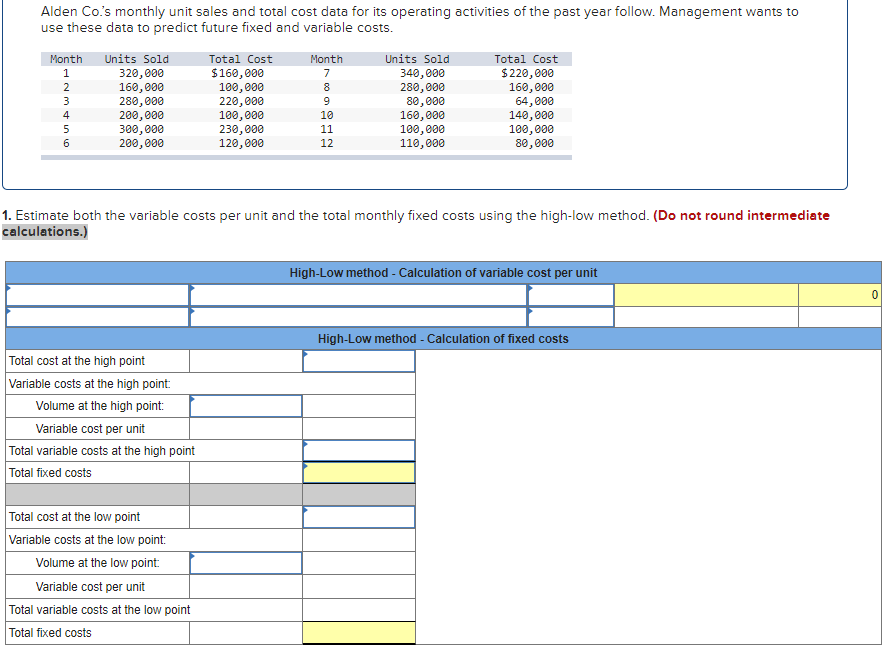Open narrow third dropdown cell in variable cost first row
The height and width of the screenshot is (653, 889).
tap(571, 295)
